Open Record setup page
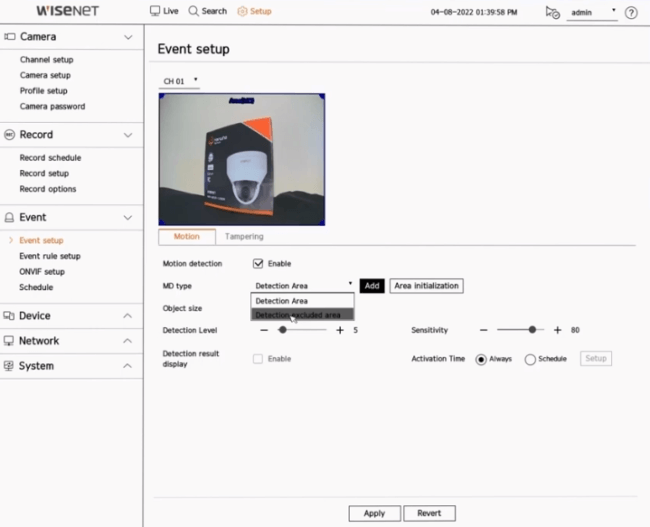 44,173
